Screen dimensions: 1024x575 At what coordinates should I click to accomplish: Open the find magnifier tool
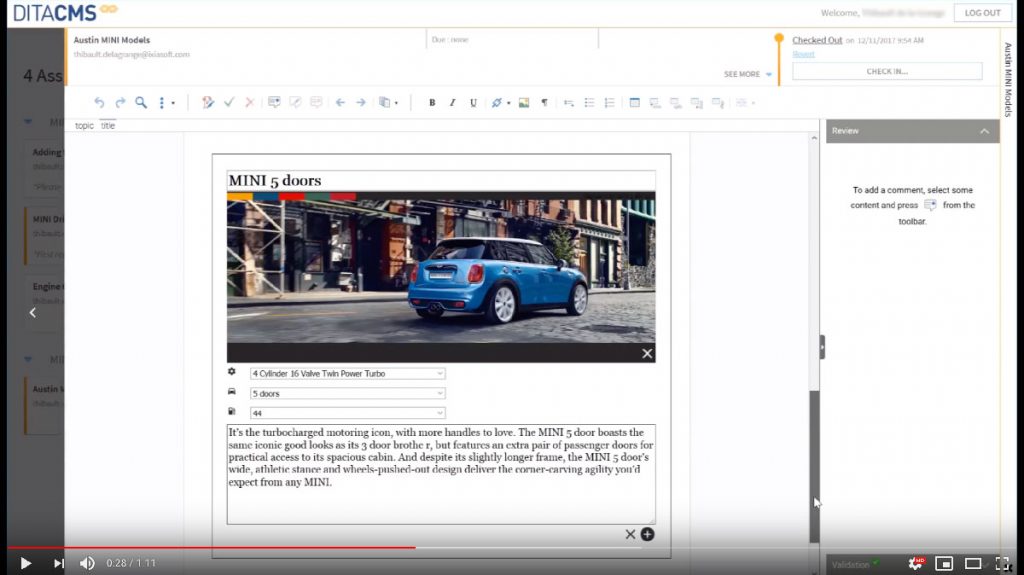(141, 103)
